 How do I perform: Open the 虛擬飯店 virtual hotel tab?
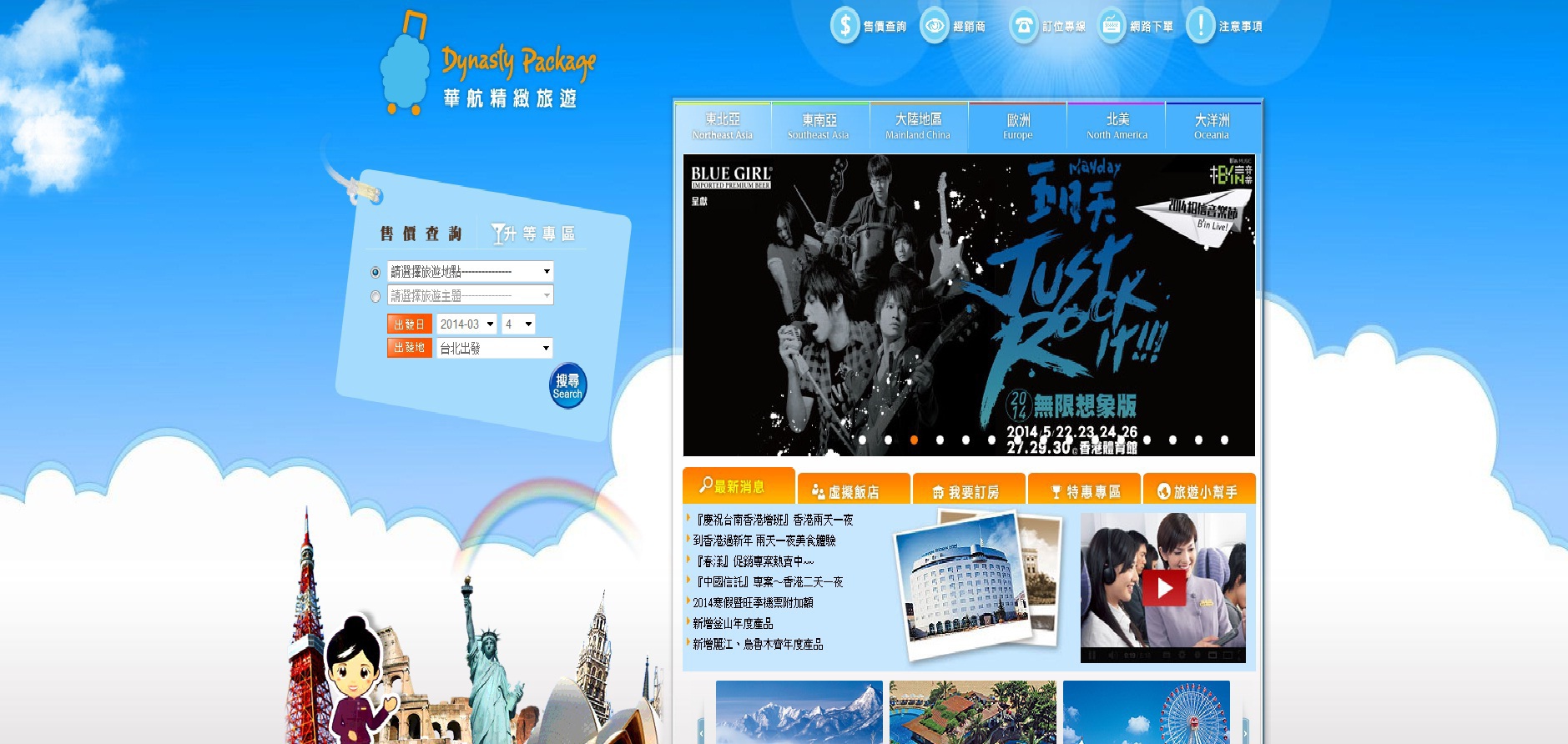coord(854,490)
